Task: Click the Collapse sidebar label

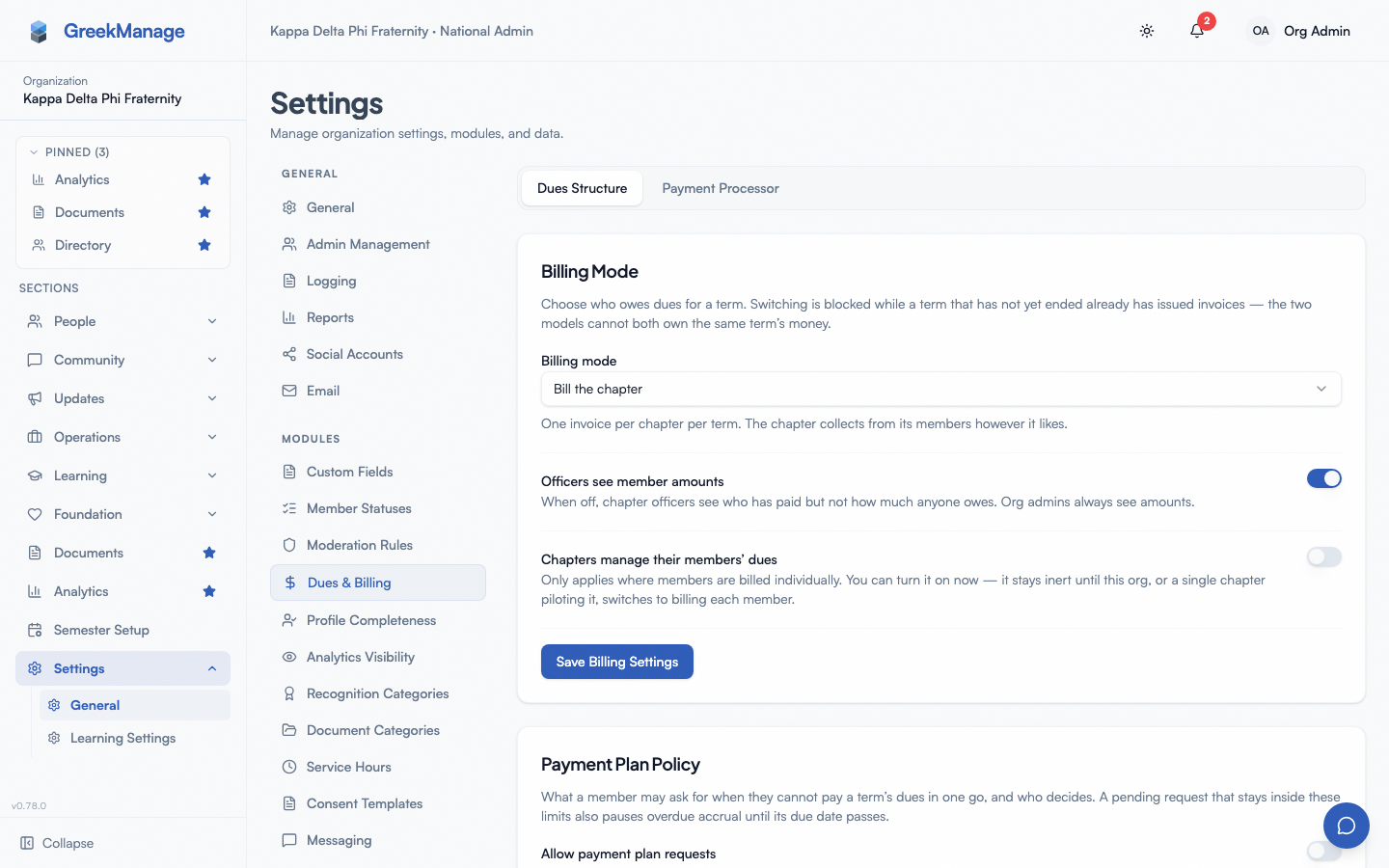Action: click(68, 843)
